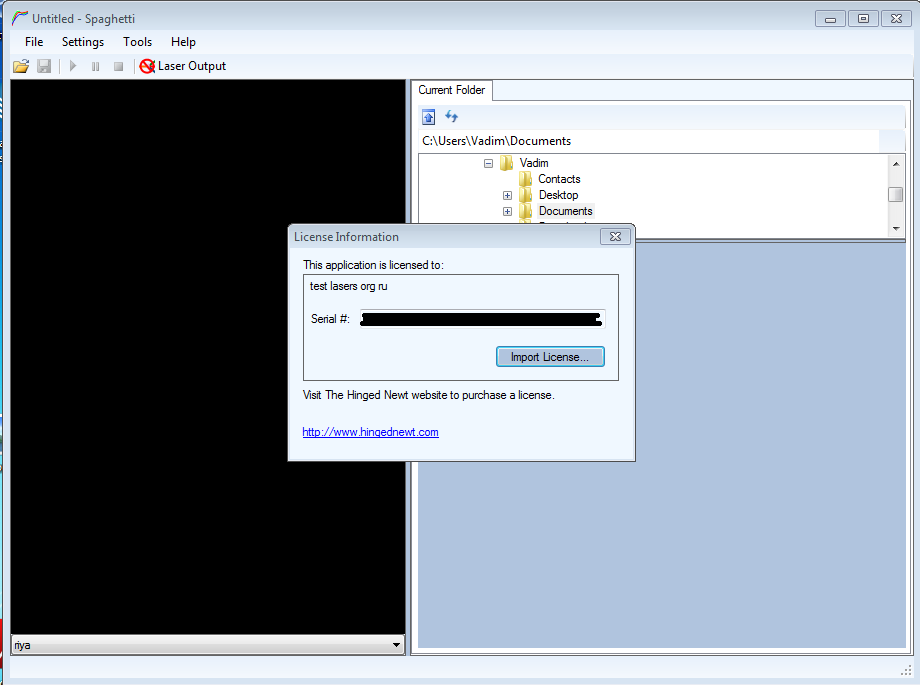920x685 pixels.
Task: Open the File menu
Action: pyautogui.click(x=34, y=42)
